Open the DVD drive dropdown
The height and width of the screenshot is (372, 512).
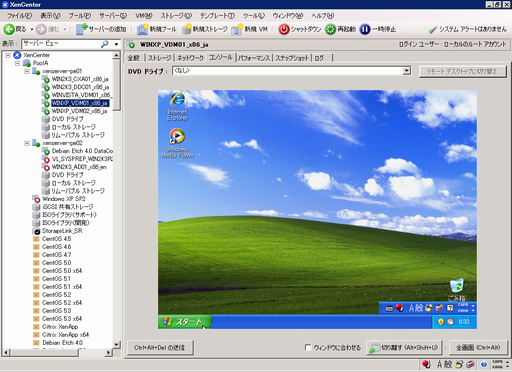[x=406, y=71]
